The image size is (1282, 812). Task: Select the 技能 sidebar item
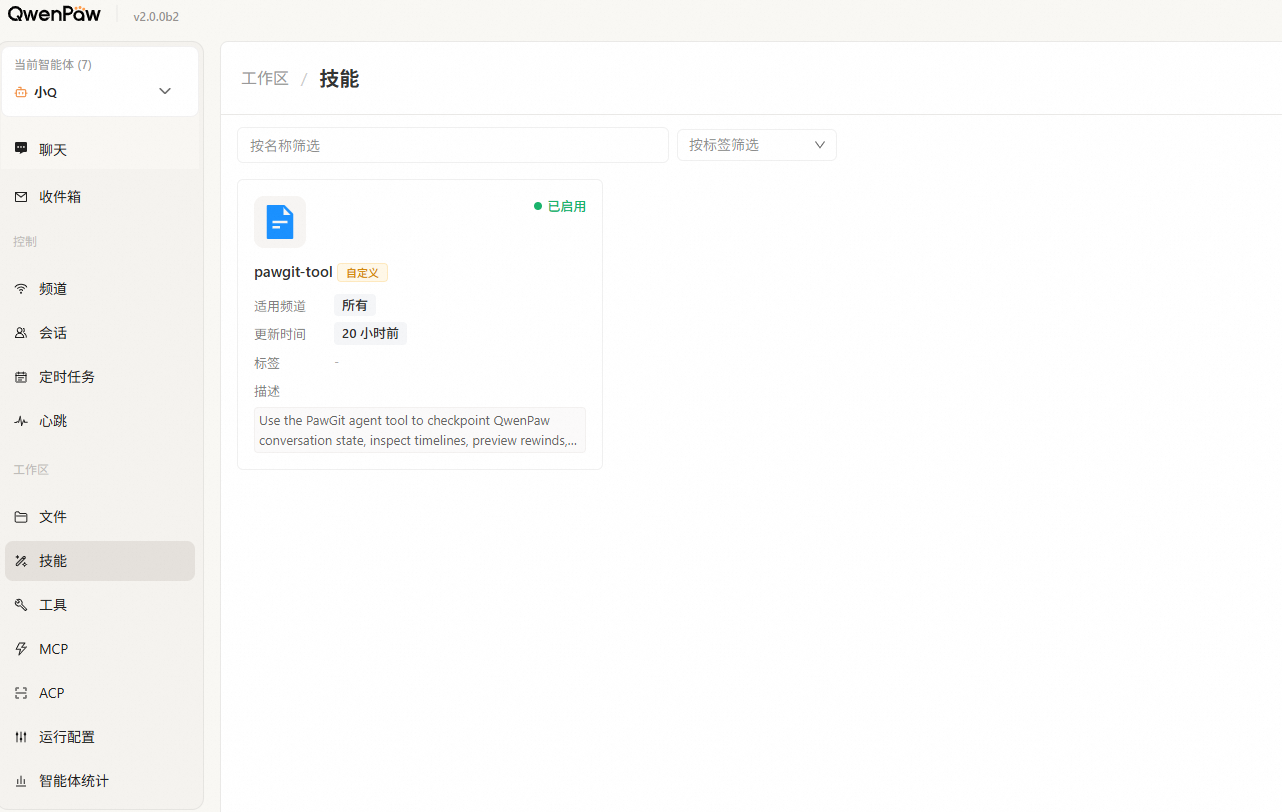point(100,561)
